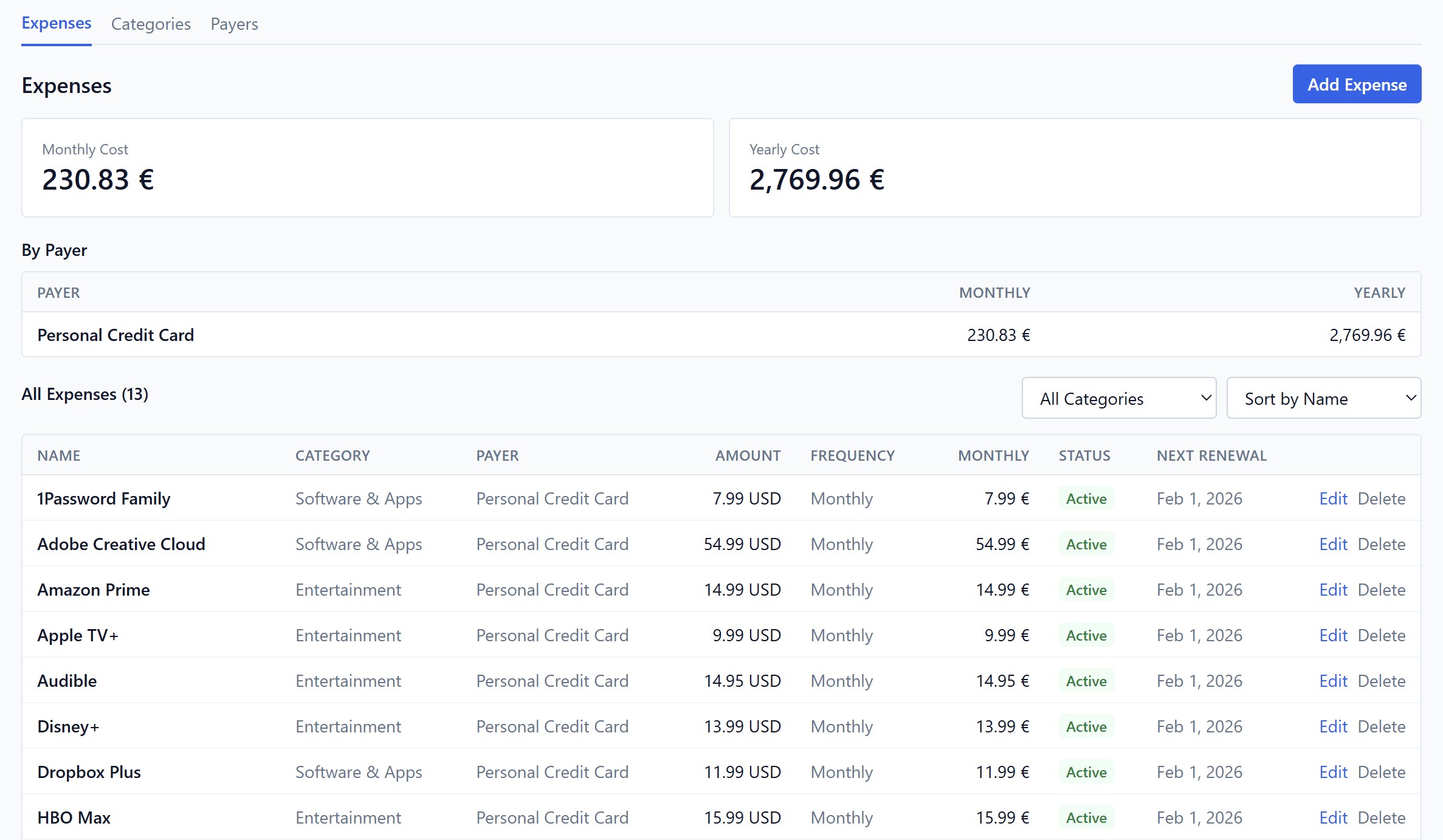Edit the 1Password Family entry
The width and height of the screenshot is (1443, 840).
[x=1332, y=498]
